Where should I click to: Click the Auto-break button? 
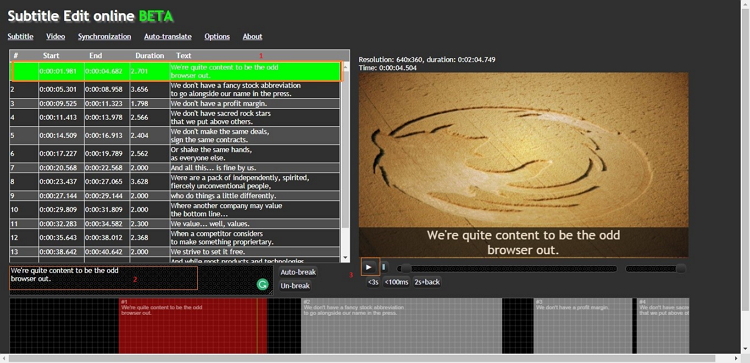click(298, 272)
